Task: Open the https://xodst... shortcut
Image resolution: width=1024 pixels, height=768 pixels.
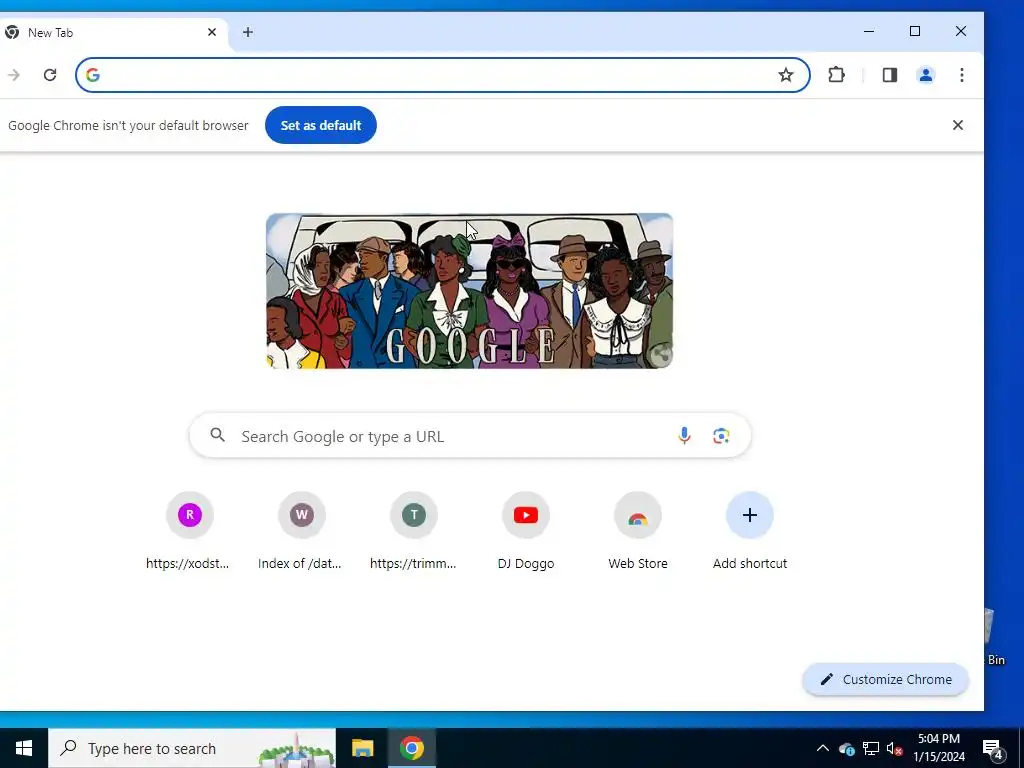Action: pyautogui.click(x=189, y=532)
